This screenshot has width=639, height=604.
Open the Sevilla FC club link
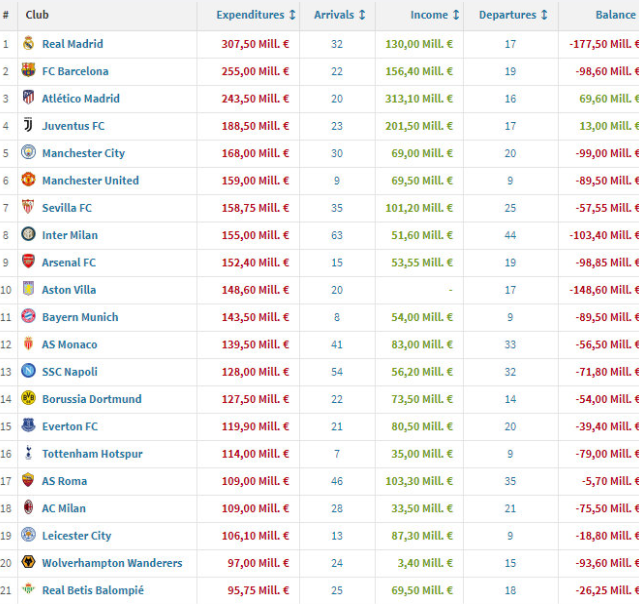click(x=67, y=207)
